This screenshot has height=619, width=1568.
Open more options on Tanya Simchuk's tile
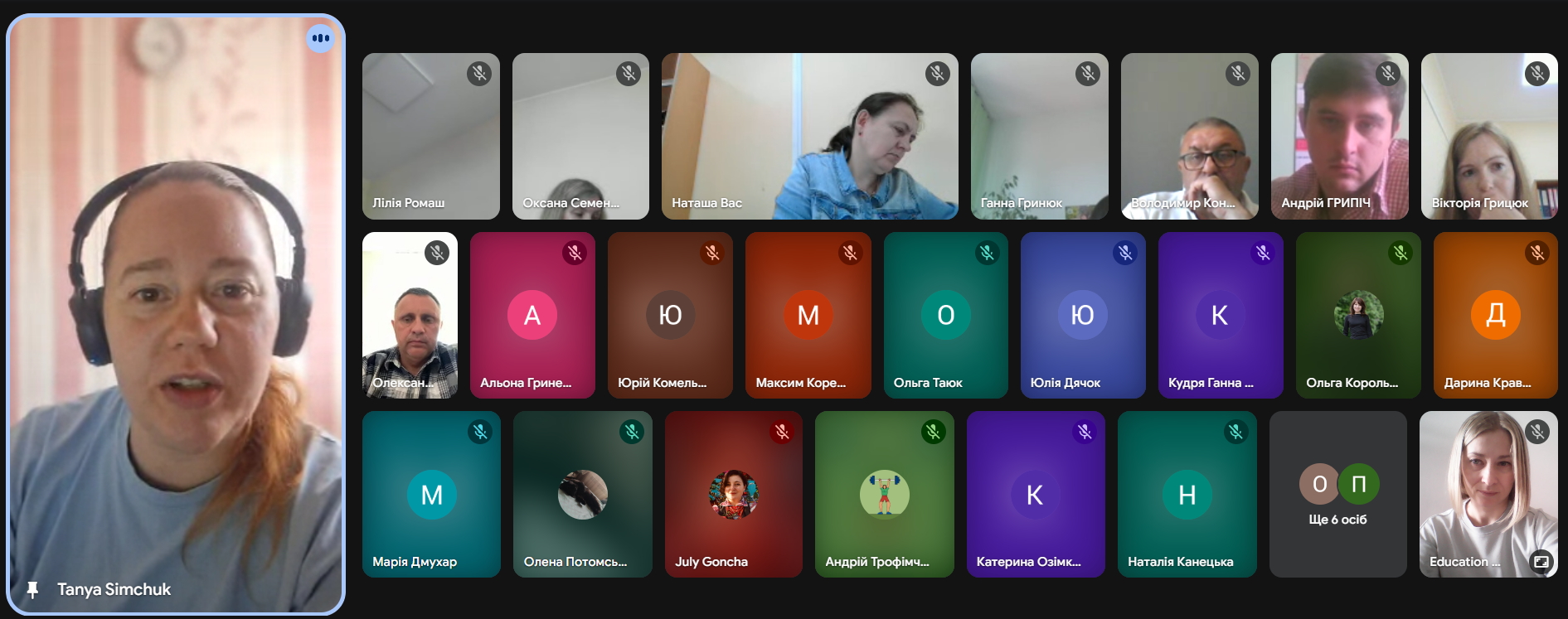(x=320, y=38)
